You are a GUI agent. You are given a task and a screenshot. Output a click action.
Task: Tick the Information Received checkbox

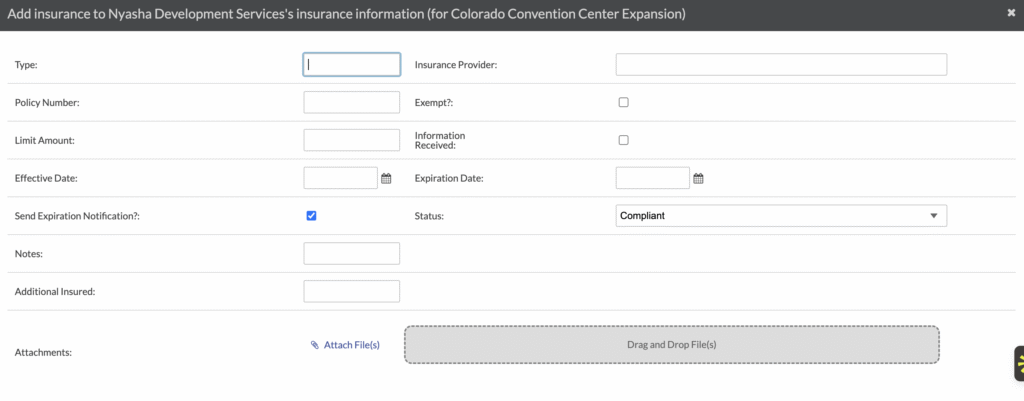pyautogui.click(x=623, y=140)
